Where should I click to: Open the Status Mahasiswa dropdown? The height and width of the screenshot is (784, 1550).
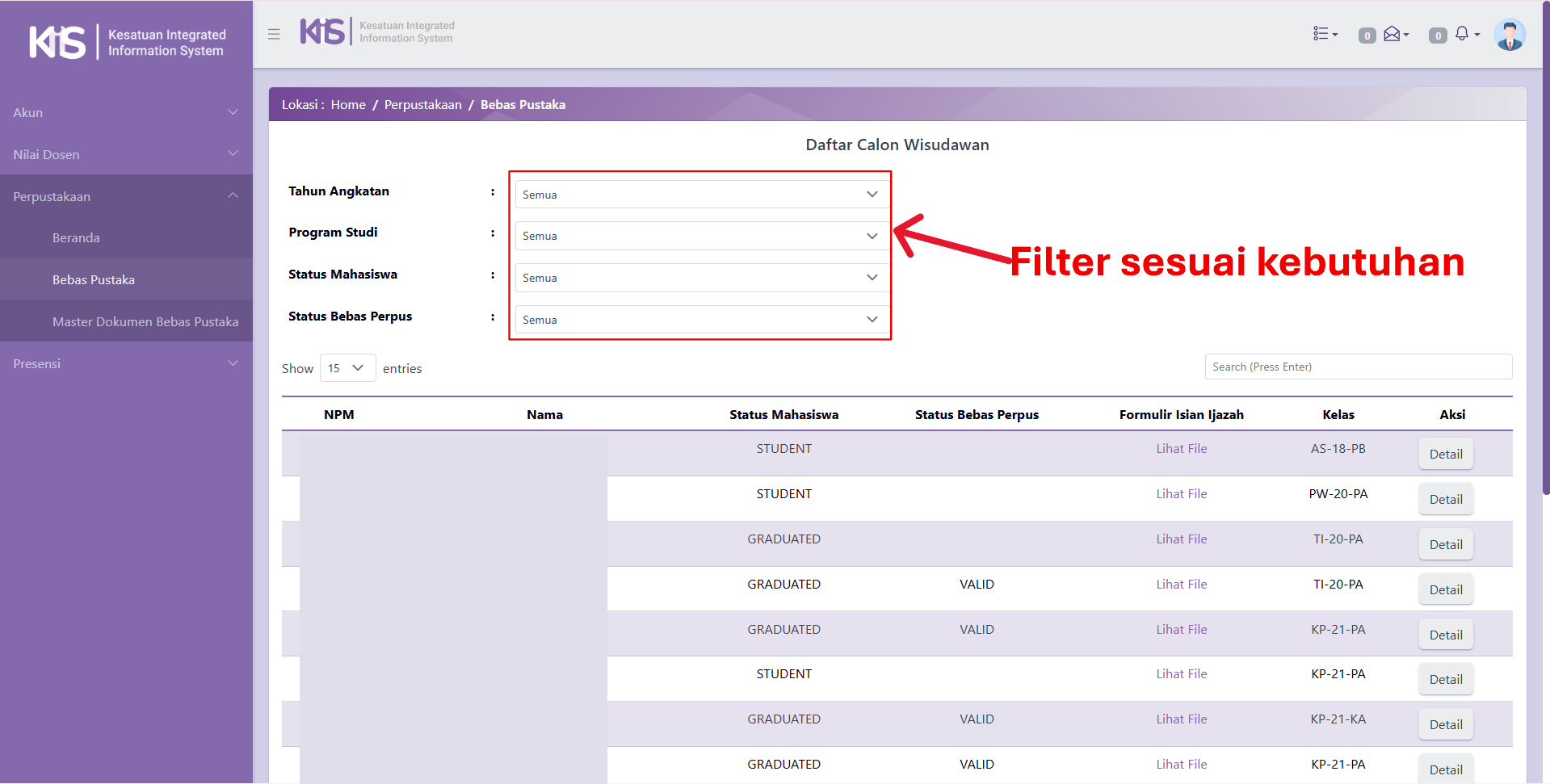point(699,278)
